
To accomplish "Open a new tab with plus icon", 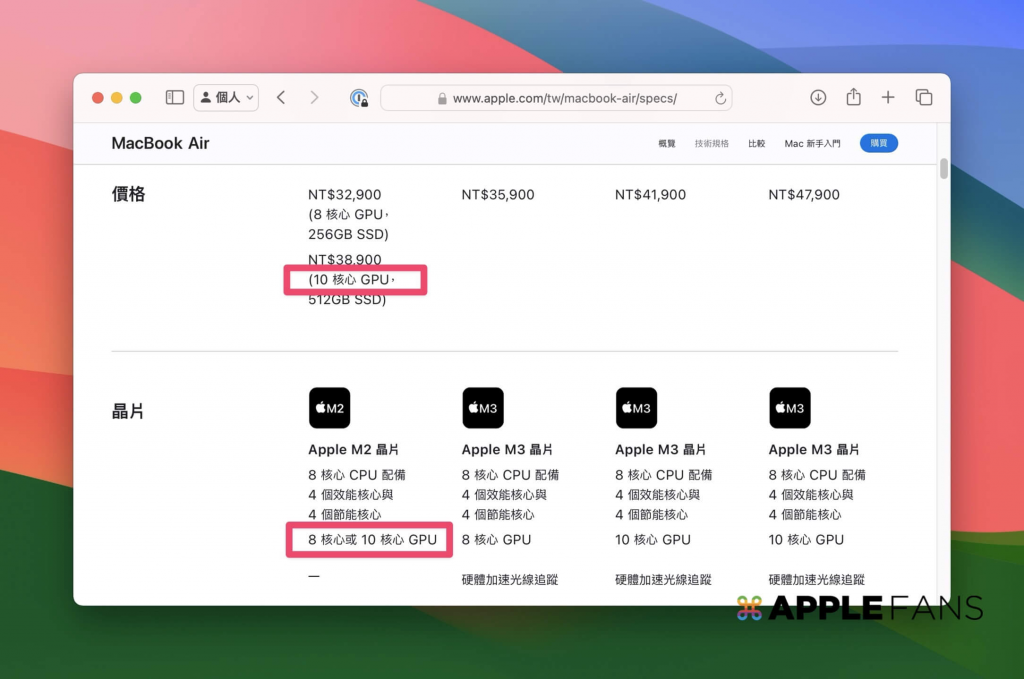I will click(x=888, y=97).
